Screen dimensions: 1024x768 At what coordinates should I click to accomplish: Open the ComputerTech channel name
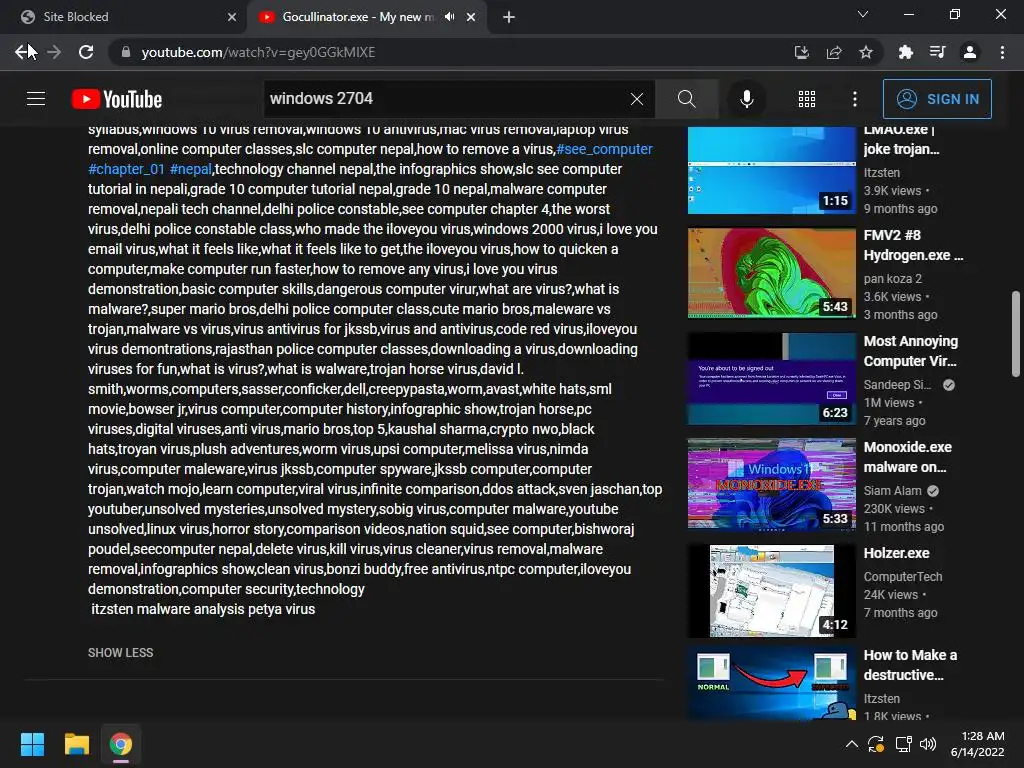(x=903, y=577)
